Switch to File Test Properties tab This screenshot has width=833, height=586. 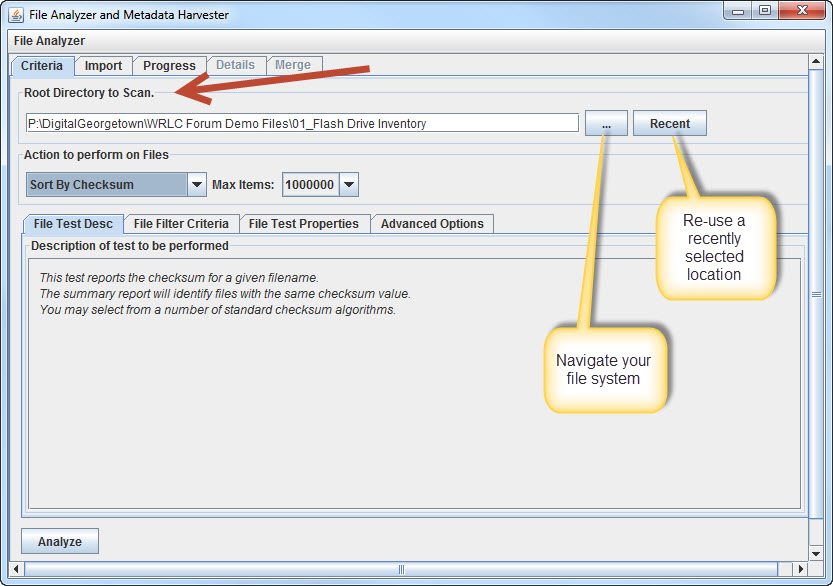pyautogui.click(x=304, y=224)
